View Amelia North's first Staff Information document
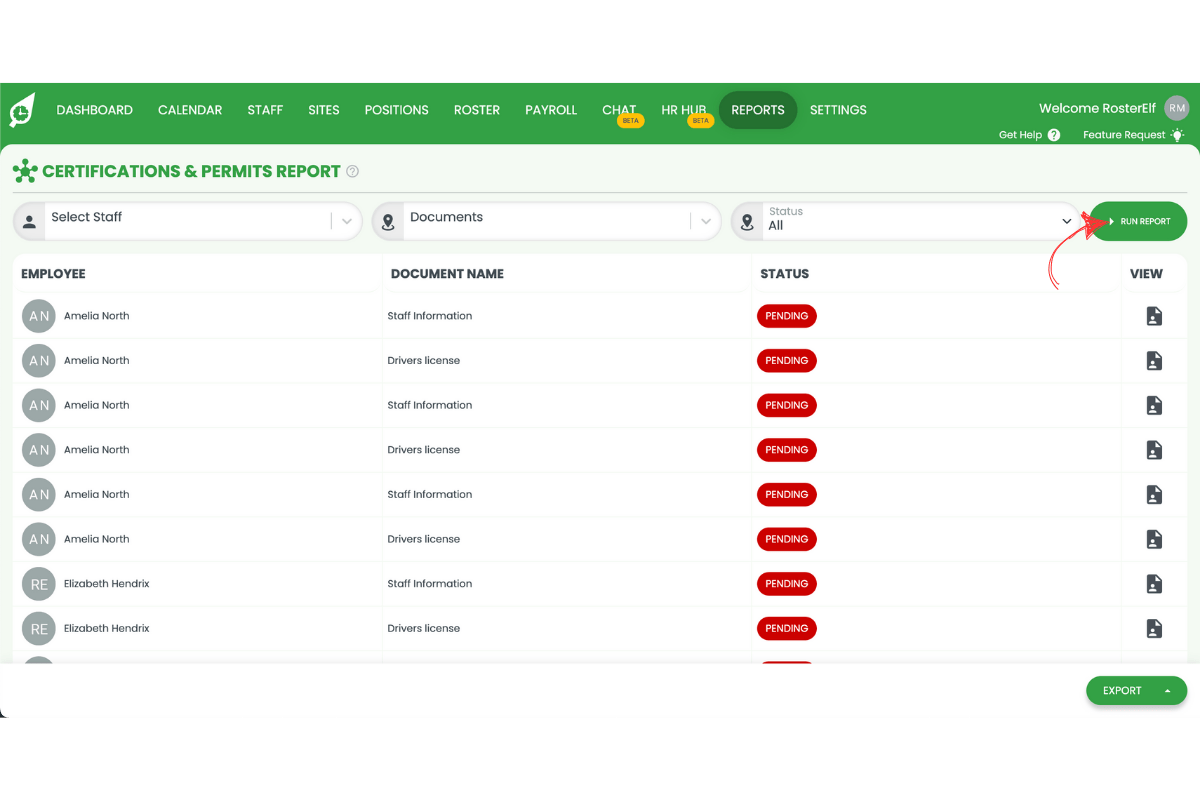The image size is (1200, 800). coord(1154,315)
